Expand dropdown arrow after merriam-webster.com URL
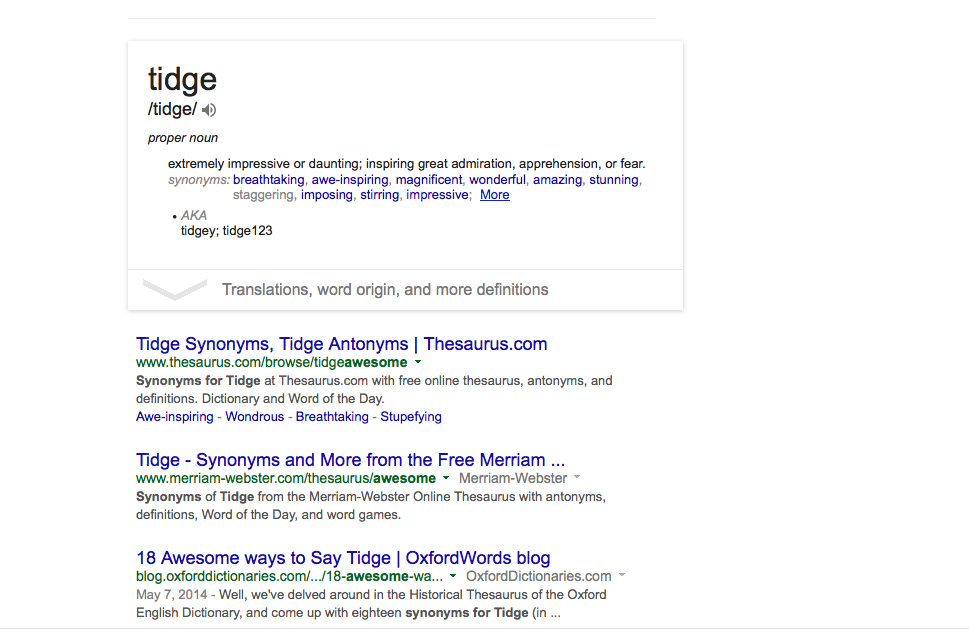Image resolution: width=969 pixels, height=629 pixels. coord(446,478)
